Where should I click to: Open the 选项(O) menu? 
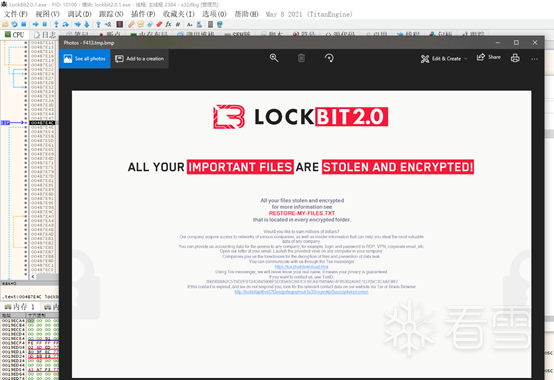tap(214, 14)
